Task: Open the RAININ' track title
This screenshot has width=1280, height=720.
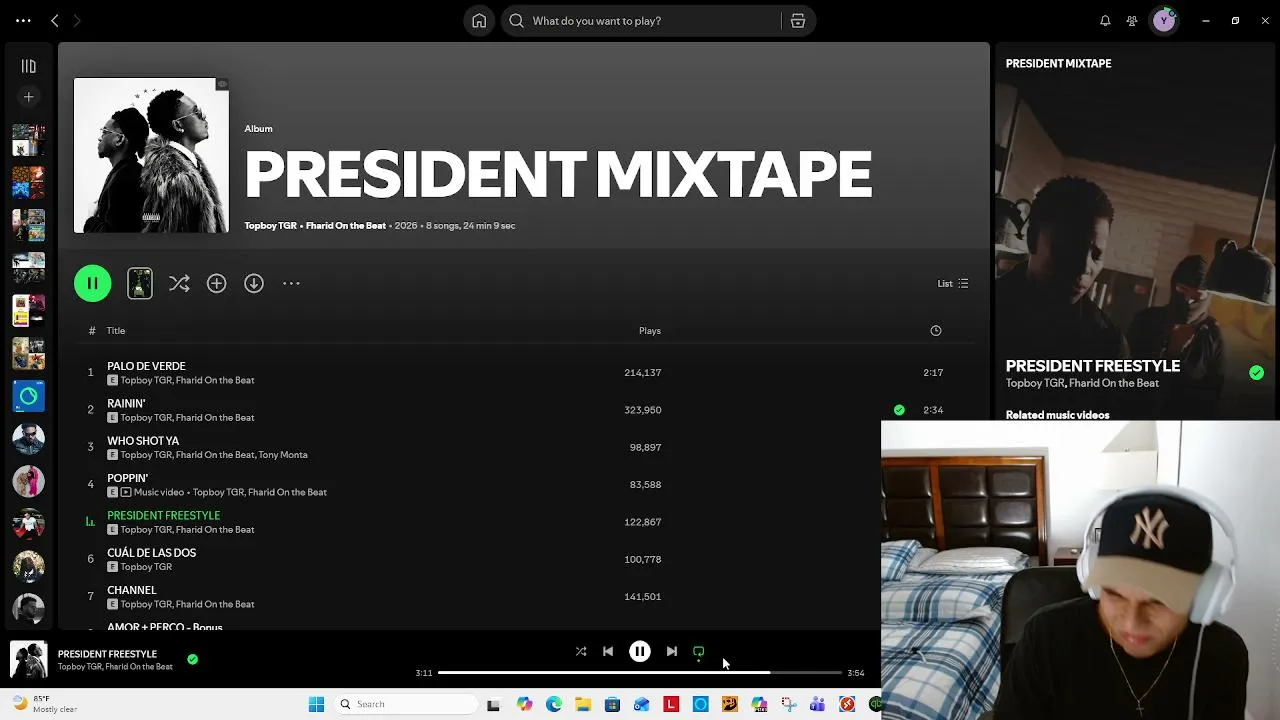Action: (126, 403)
